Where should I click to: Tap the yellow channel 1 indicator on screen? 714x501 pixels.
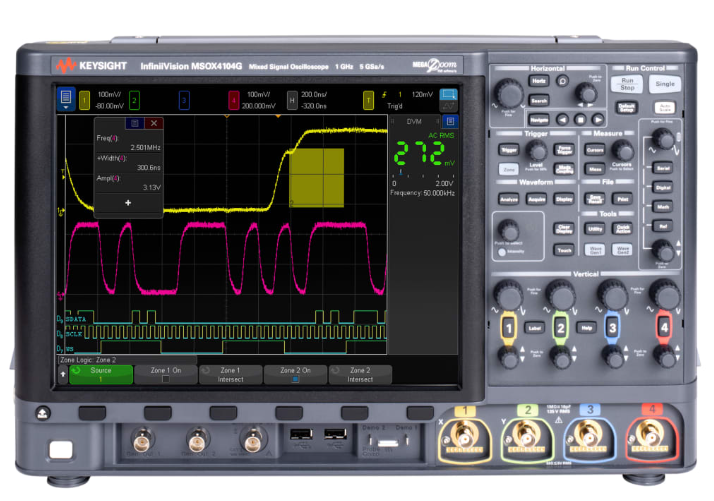point(84,100)
